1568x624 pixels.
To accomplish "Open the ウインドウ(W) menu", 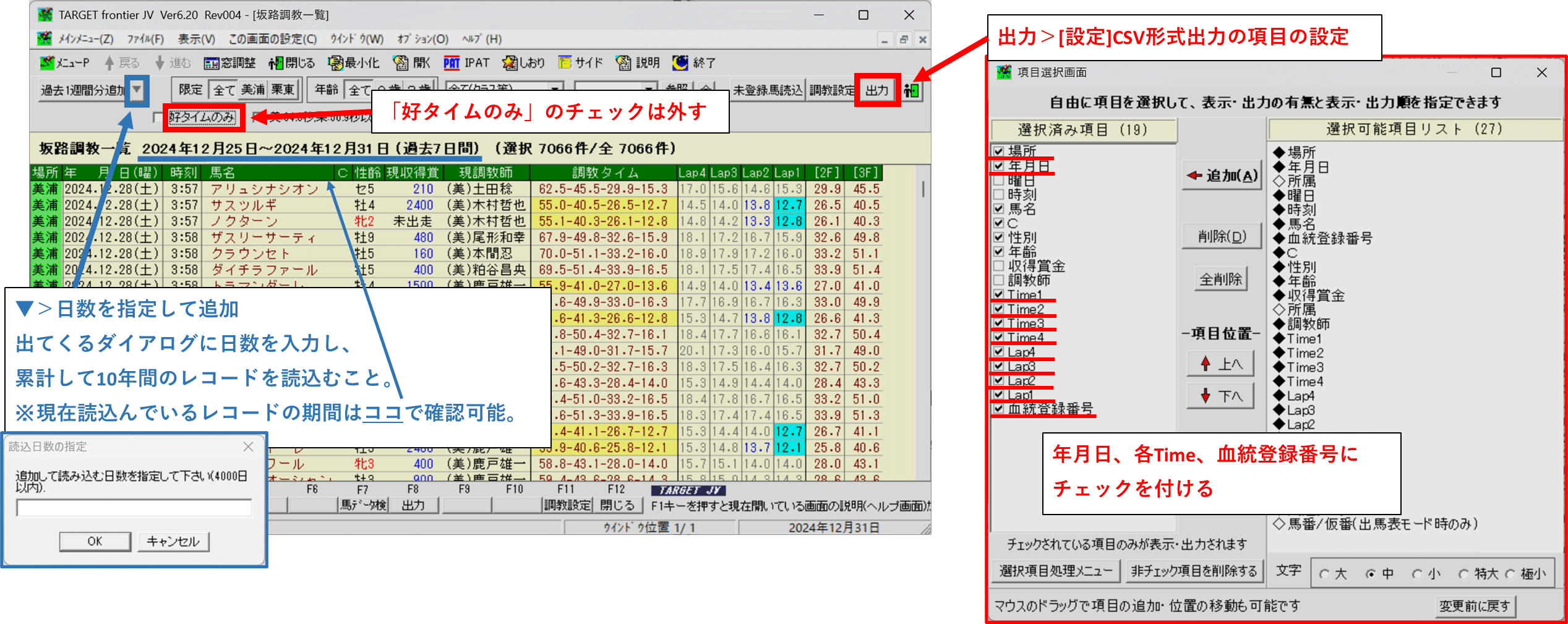I will pyautogui.click(x=357, y=39).
